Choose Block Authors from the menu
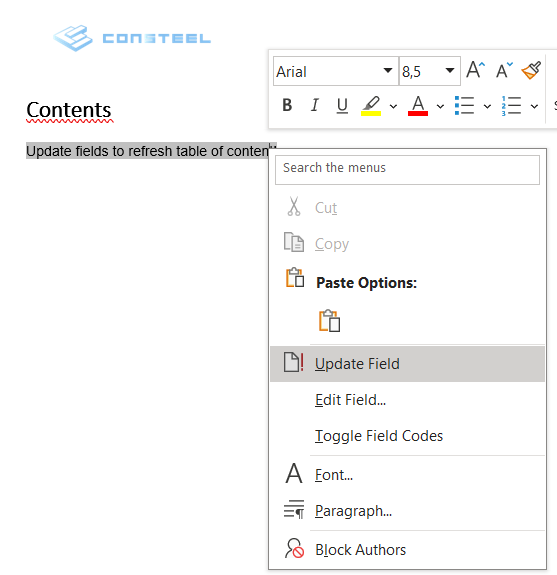This screenshot has height=575, width=557. pyautogui.click(x=407, y=550)
